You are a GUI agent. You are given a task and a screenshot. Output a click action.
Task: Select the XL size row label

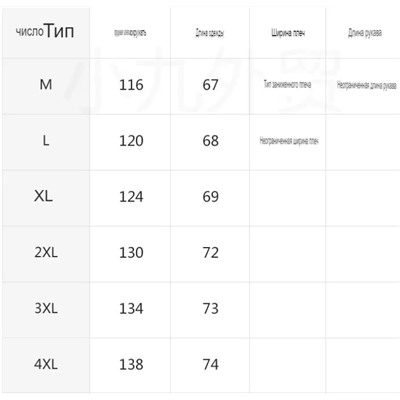tap(43, 196)
